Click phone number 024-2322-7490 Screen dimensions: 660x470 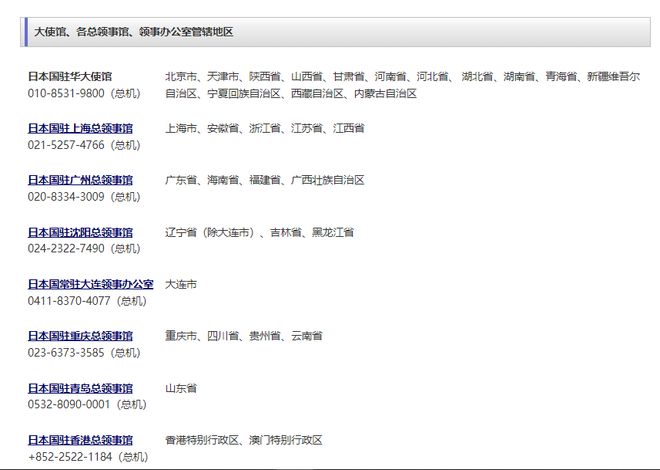pyautogui.click(x=66, y=248)
